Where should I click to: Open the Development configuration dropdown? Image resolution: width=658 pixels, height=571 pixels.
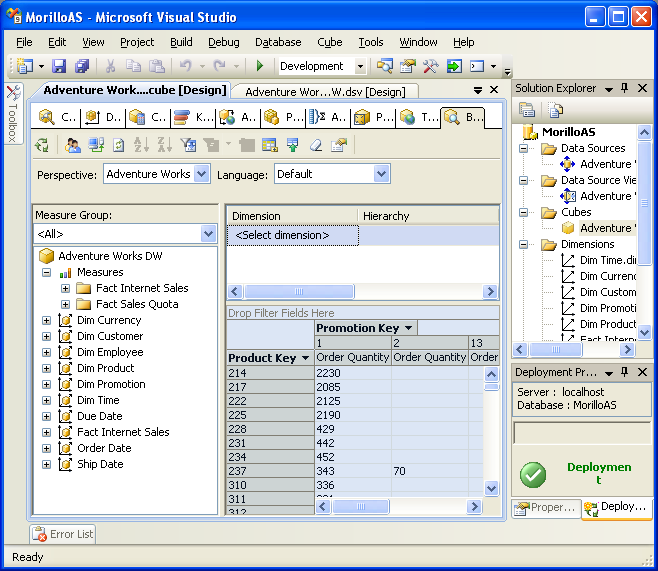coord(360,66)
